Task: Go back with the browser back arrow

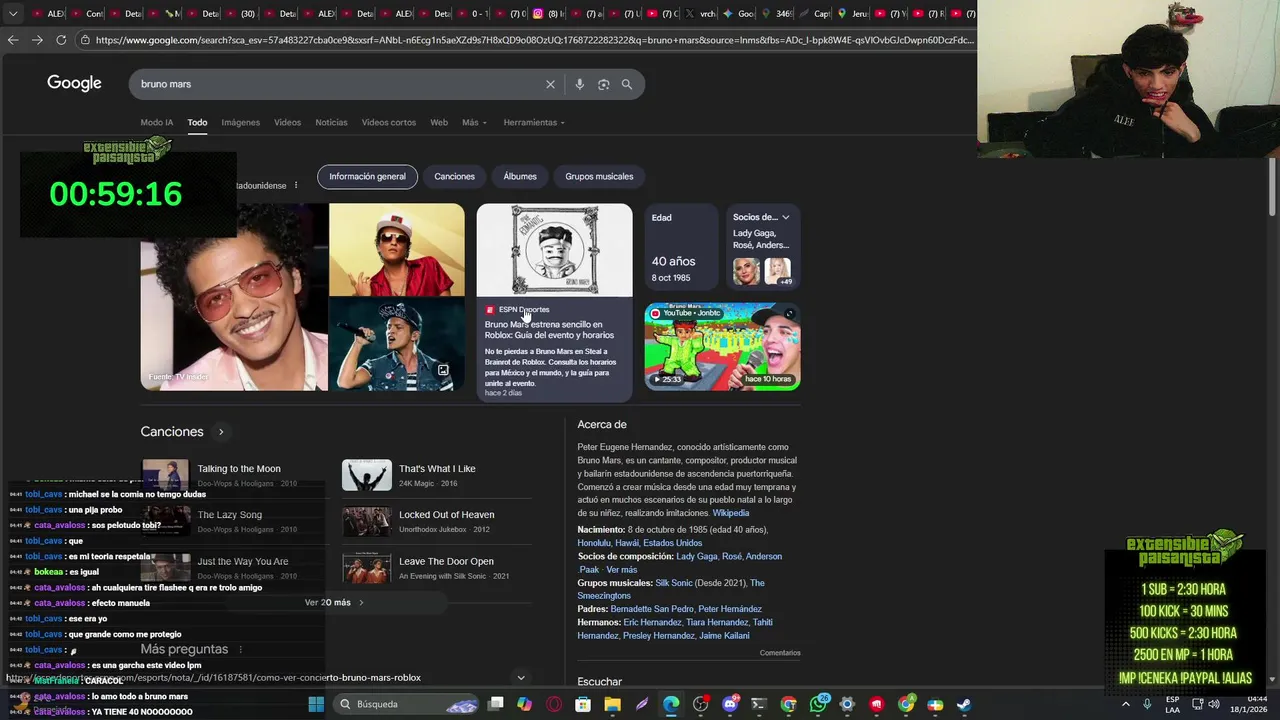Action: [x=12, y=40]
